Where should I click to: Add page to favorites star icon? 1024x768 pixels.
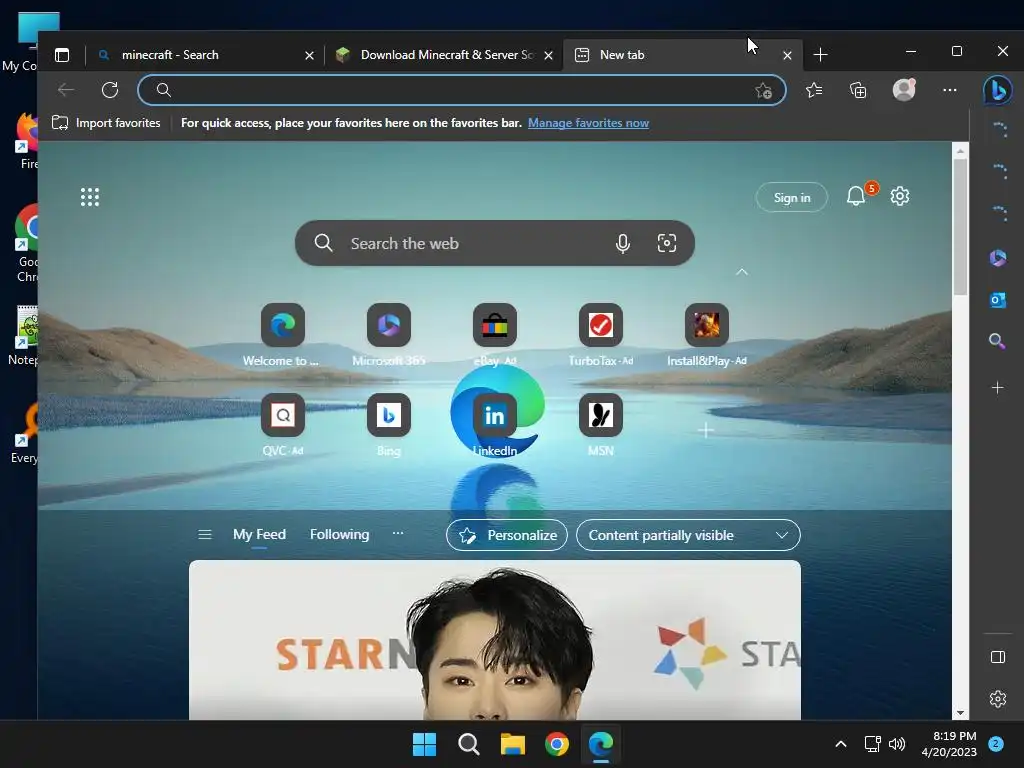pos(763,91)
